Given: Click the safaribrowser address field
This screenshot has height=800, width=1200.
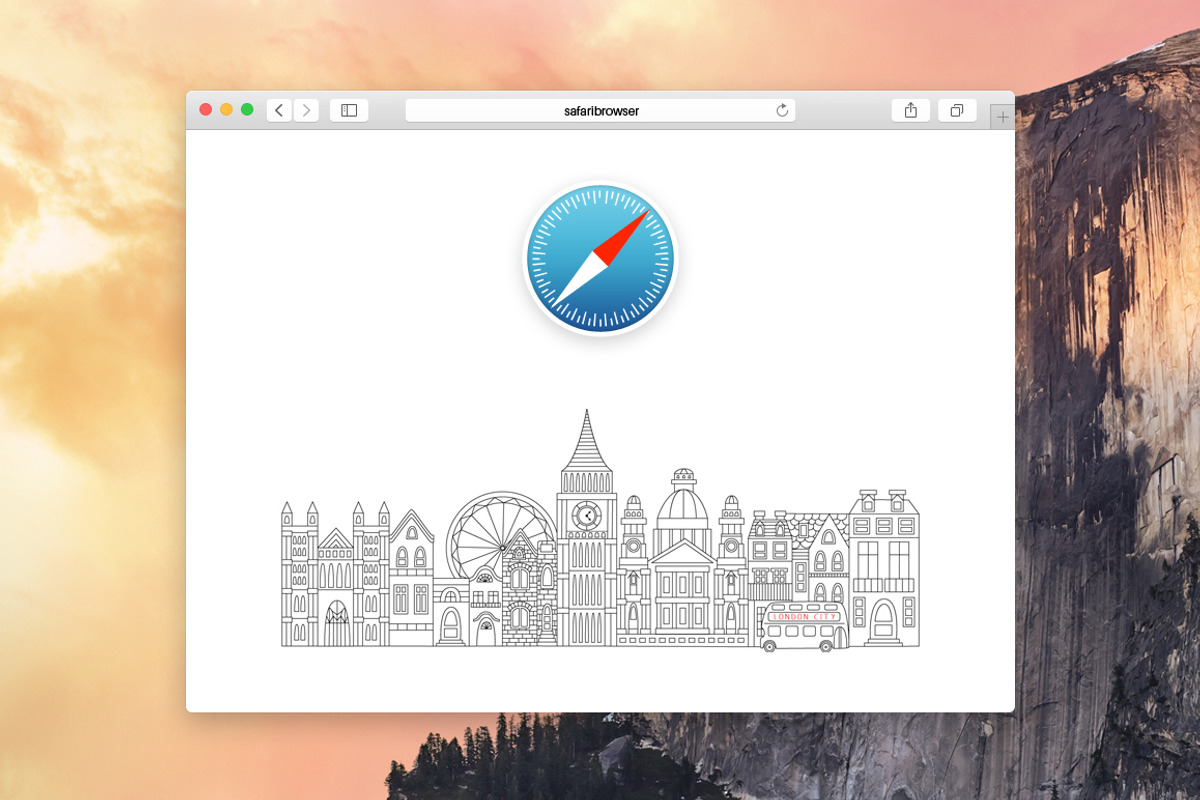Looking at the screenshot, I should (x=600, y=110).
